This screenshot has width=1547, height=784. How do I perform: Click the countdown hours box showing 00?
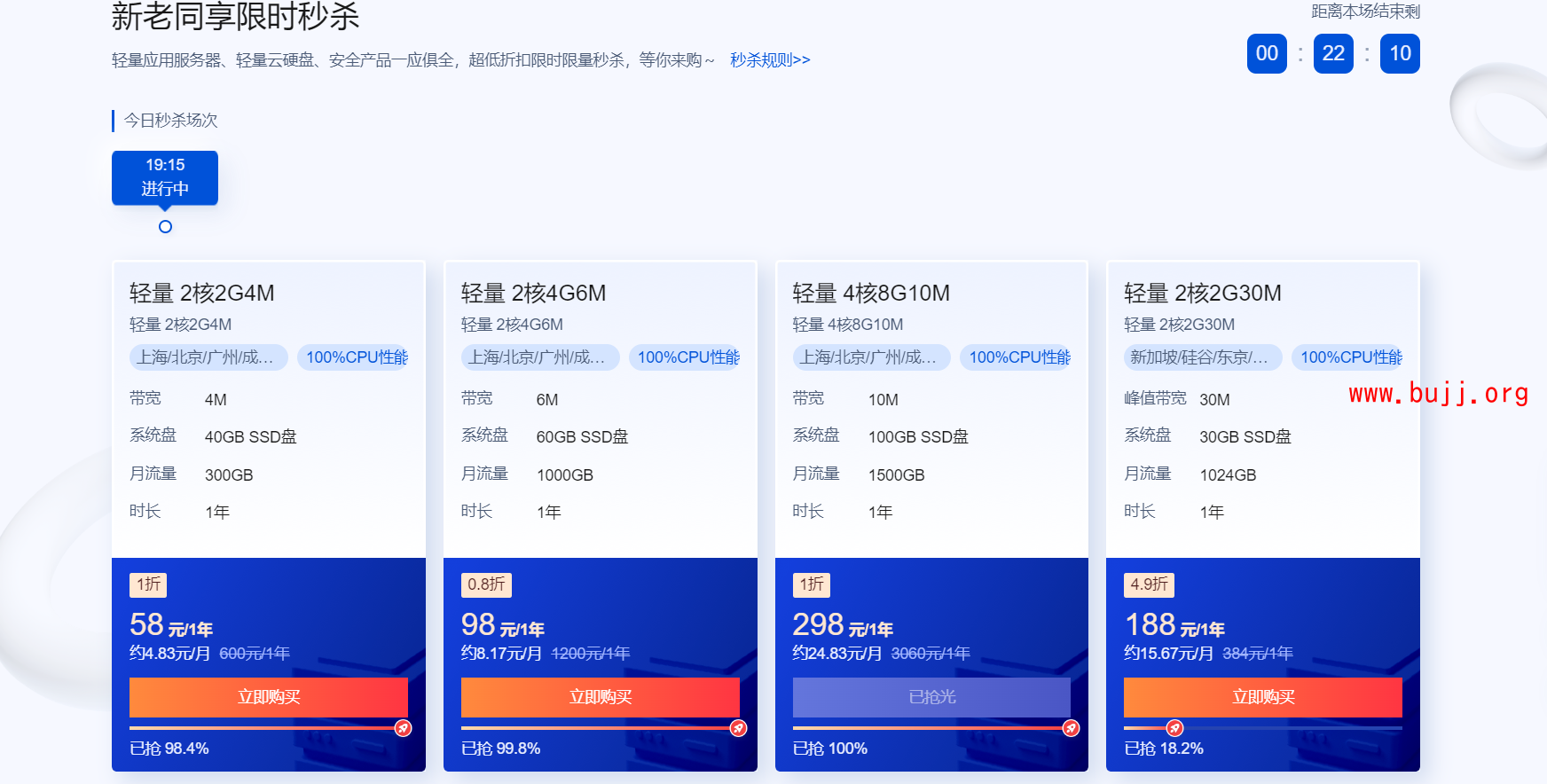1267,53
